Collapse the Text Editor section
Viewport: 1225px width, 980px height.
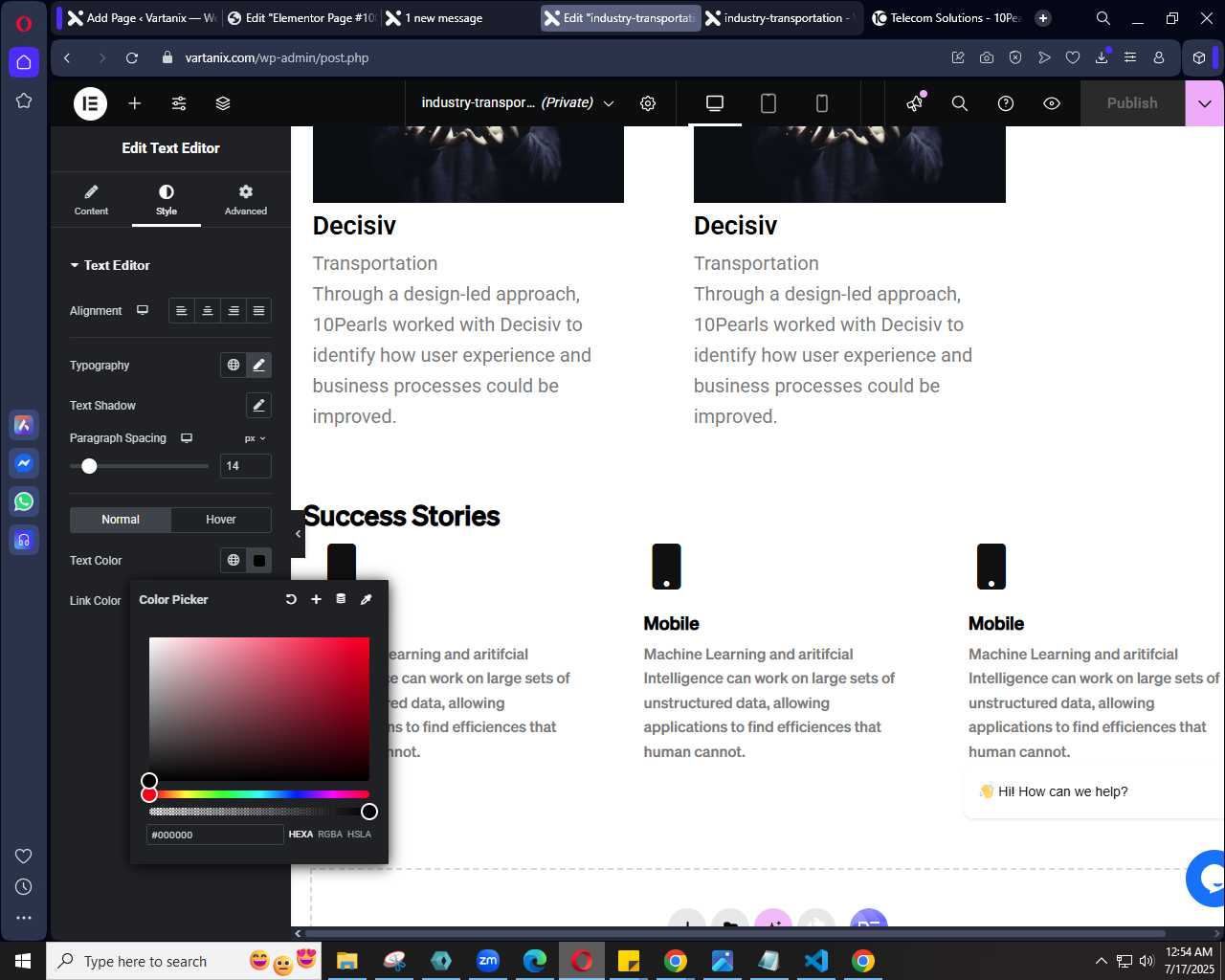tap(110, 265)
